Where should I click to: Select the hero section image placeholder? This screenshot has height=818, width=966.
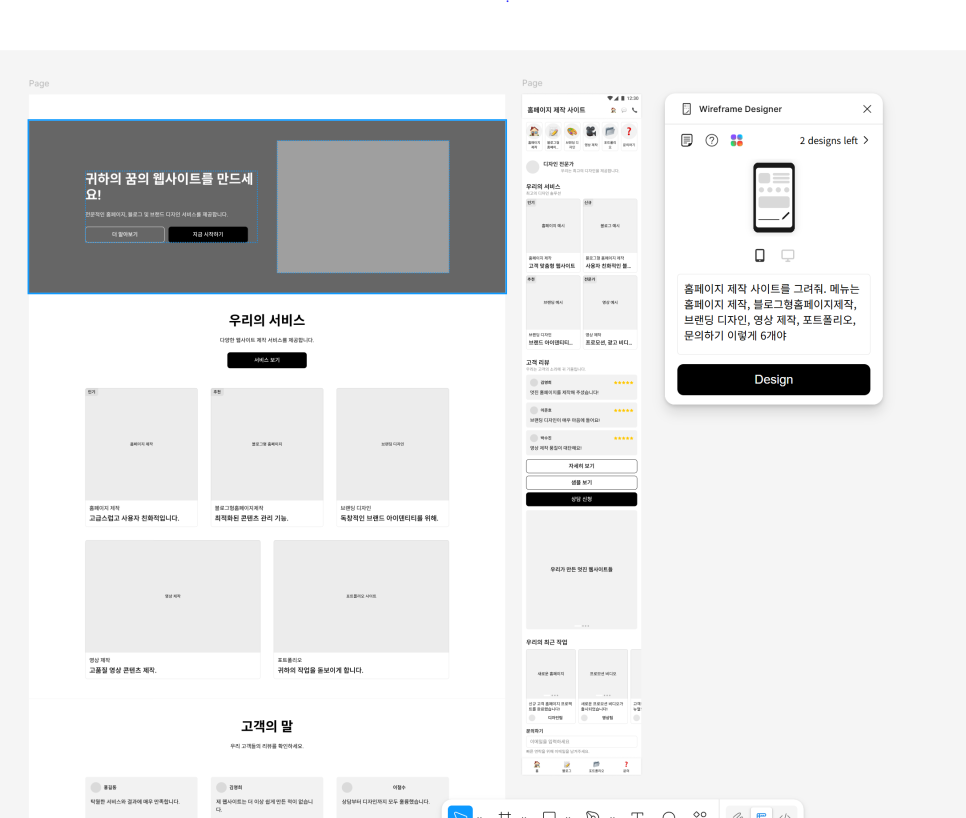pos(363,206)
